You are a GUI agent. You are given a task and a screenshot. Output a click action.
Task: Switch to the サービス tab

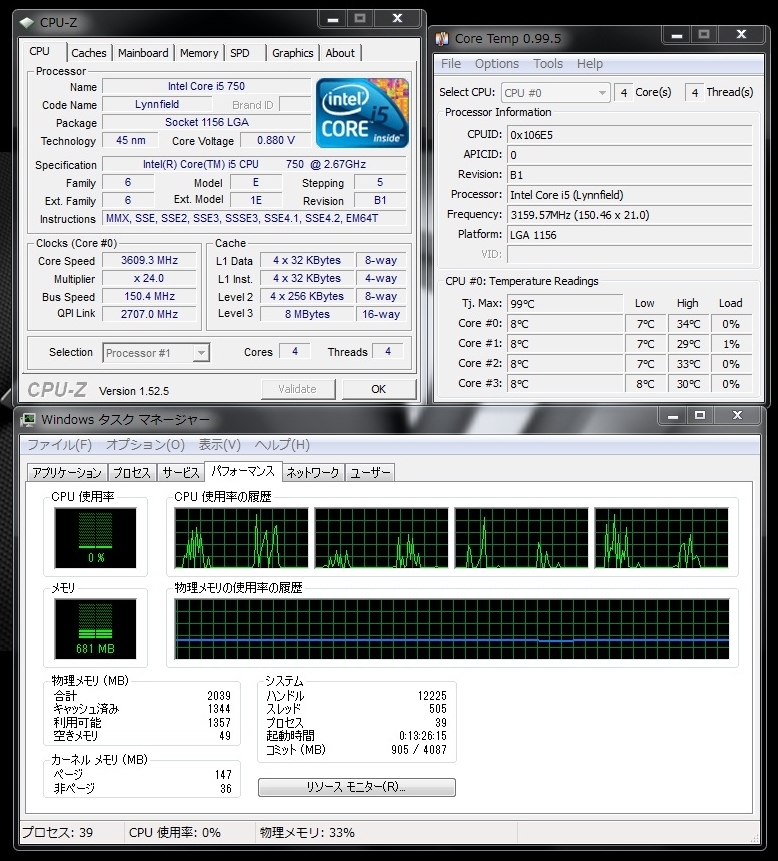[181, 473]
